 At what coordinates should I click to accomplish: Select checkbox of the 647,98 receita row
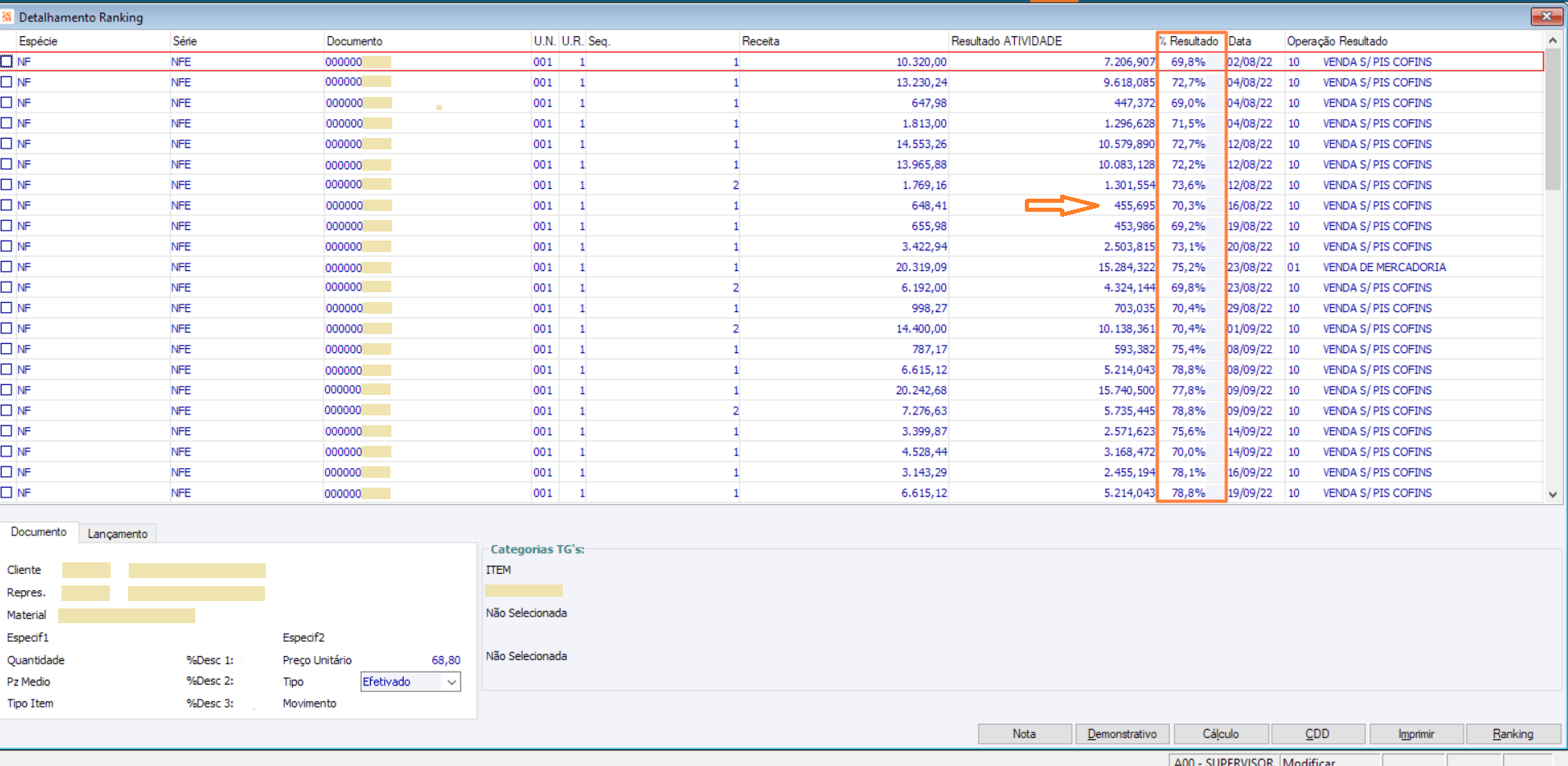pos(7,103)
